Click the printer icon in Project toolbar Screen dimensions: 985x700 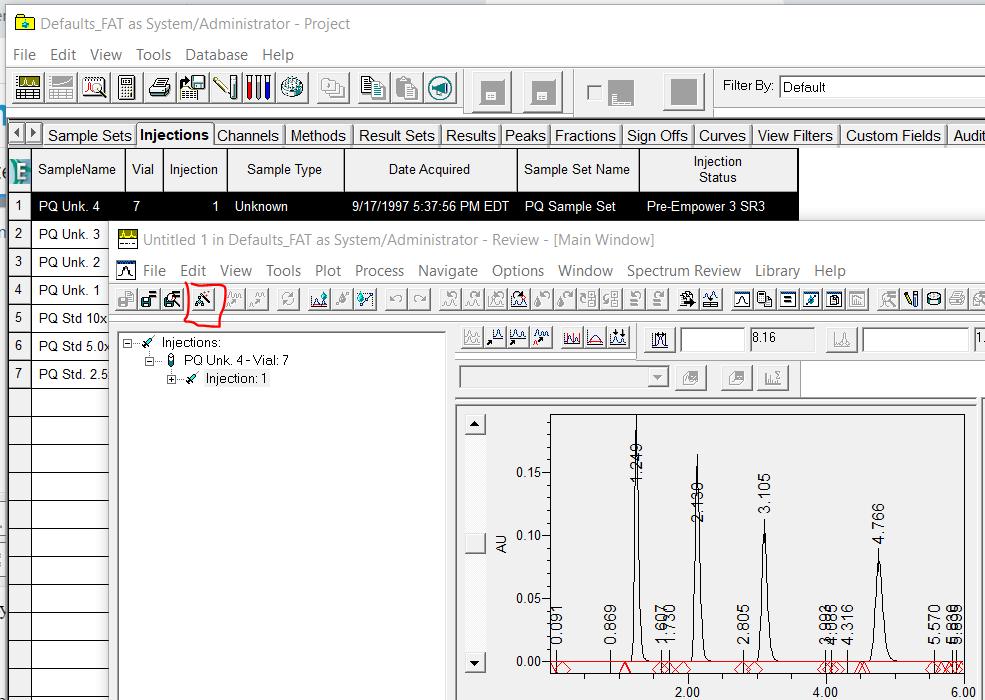click(x=160, y=88)
